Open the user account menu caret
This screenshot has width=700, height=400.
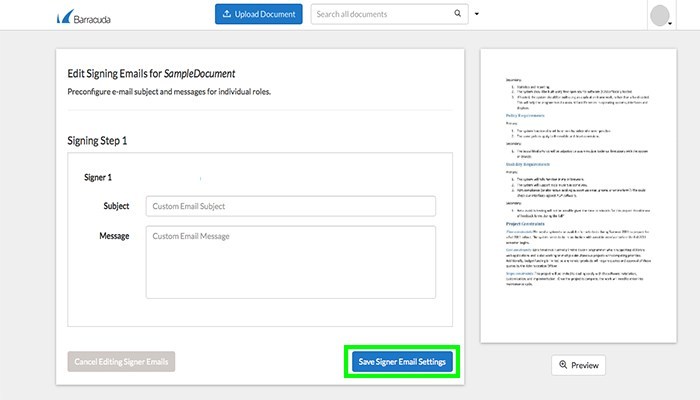tap(671, 24)
